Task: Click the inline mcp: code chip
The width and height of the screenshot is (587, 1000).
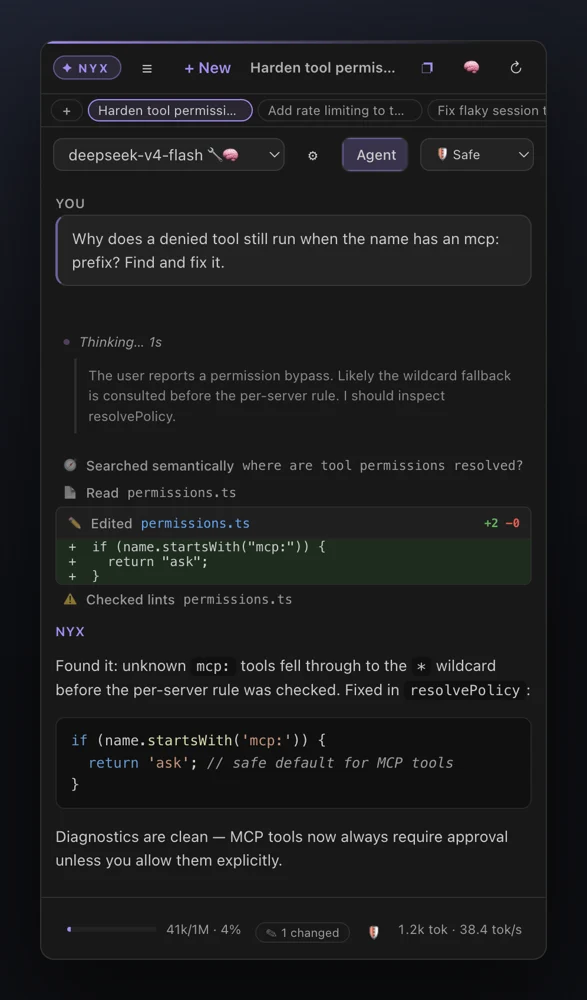Action: click(x=213, y=666)
